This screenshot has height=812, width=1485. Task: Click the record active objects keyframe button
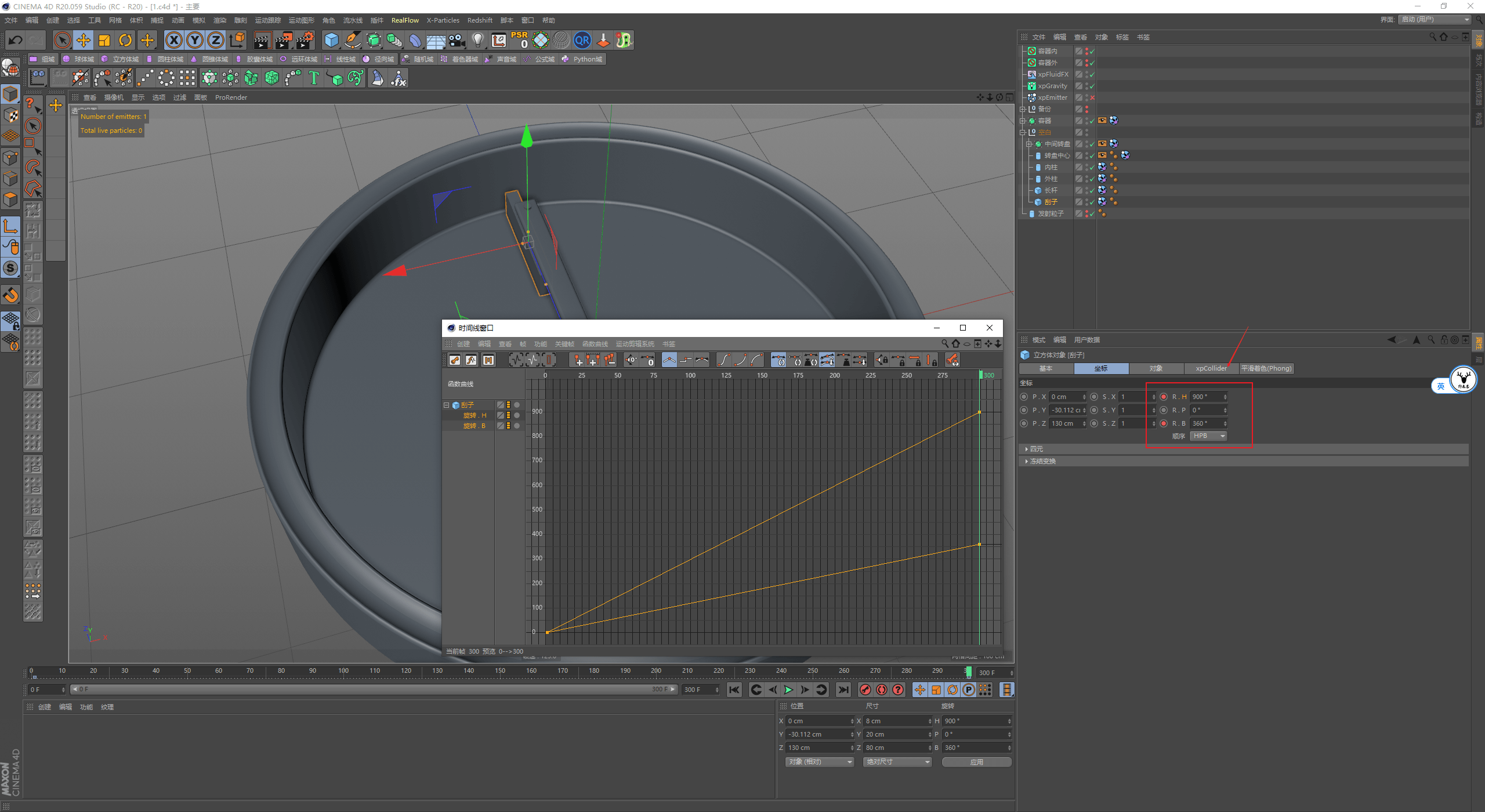(x=865, y=690)
